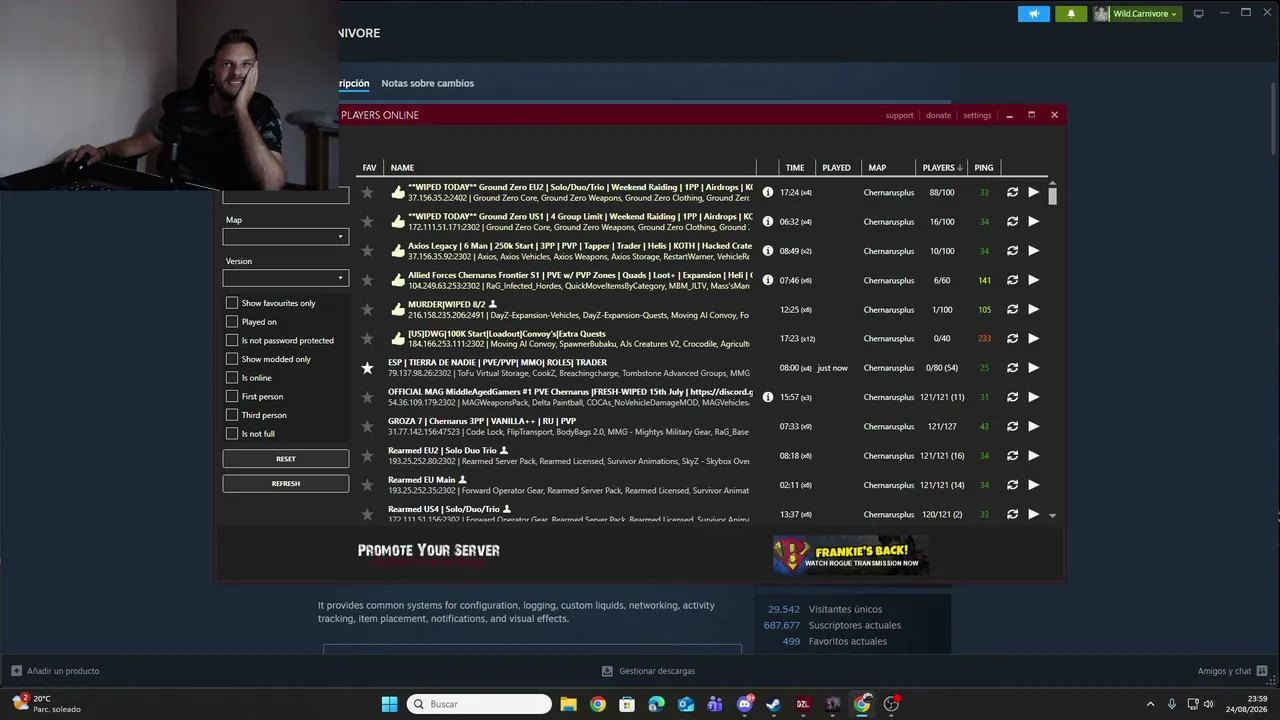This screenshot has height=720, width=1280.
Task: Click the REFRESH server list button
Action: [x=286, y=484]
